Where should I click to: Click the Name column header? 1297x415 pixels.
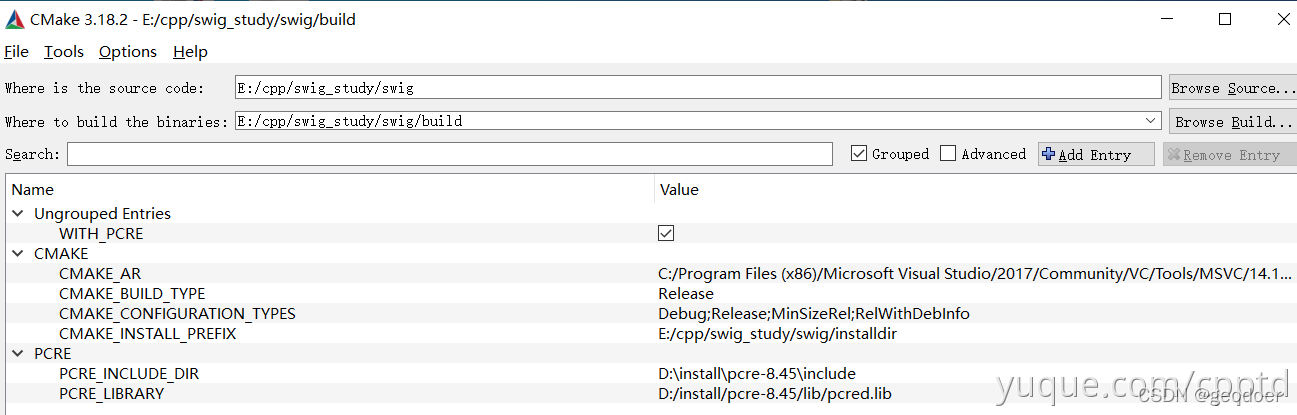(330, 189)
